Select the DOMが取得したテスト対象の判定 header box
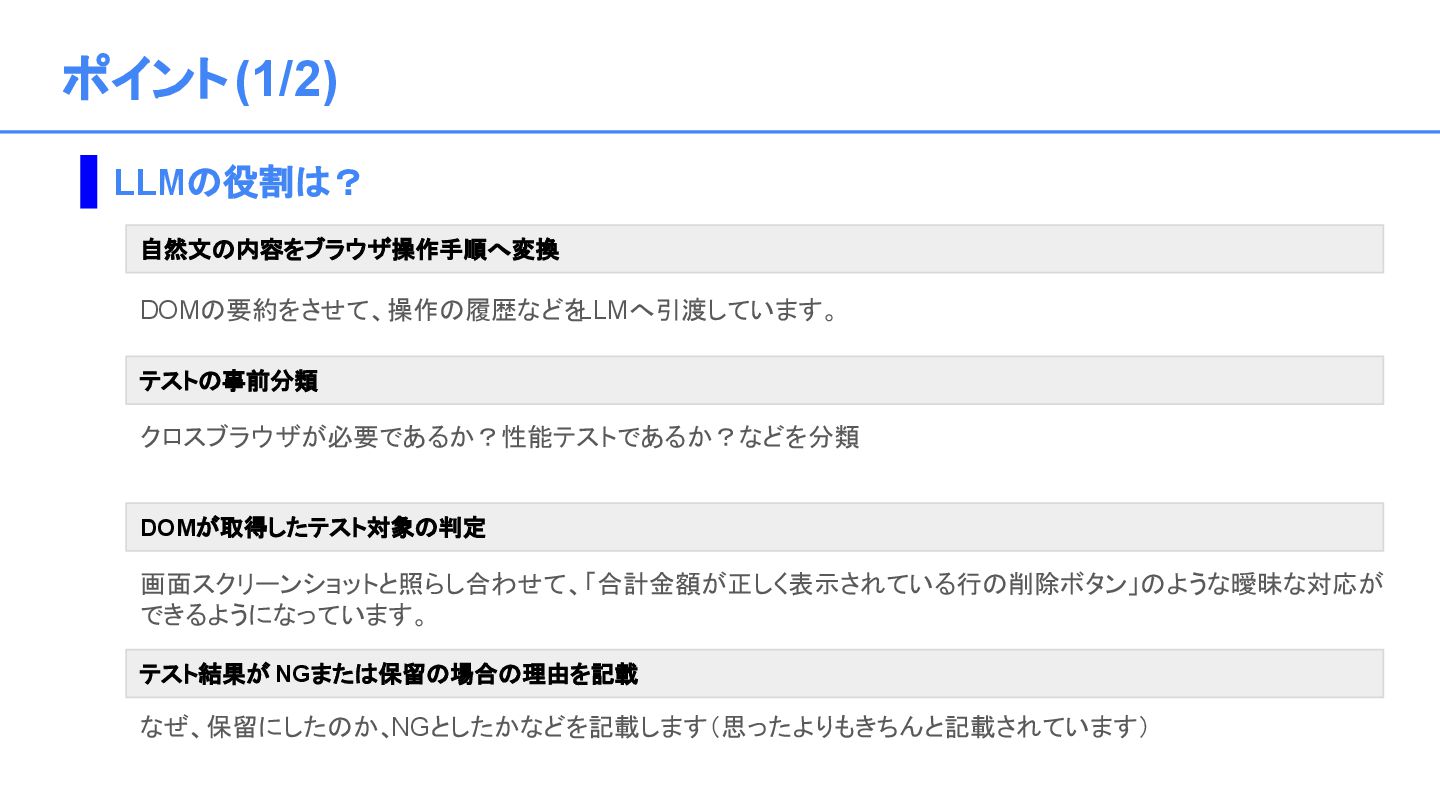The height and width of the screenshot is (810, 1440). click(x=754, y=527)
